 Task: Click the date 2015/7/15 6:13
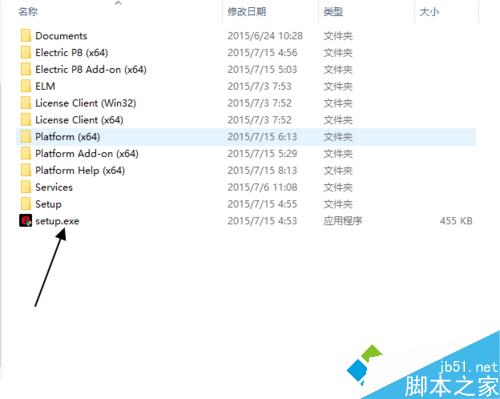tap(262, 137)
